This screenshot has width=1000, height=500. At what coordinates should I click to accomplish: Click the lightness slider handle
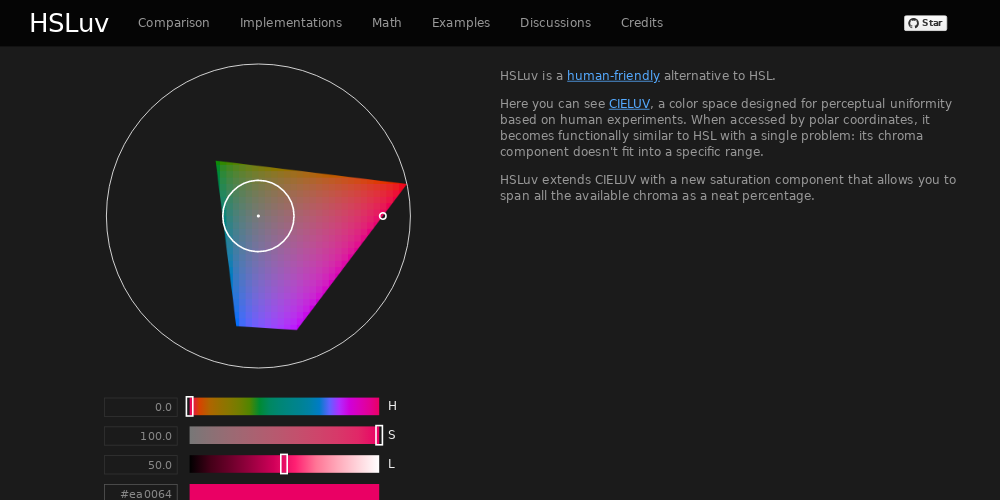284,464
